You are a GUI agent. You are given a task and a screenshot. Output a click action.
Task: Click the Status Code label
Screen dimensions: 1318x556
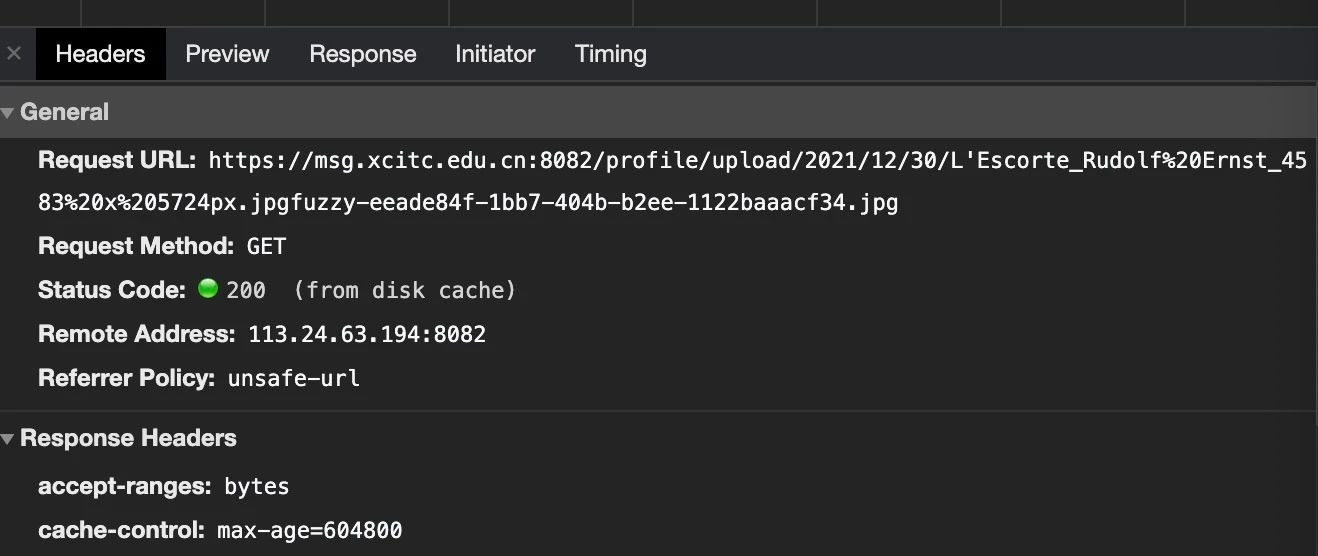click(x=112, y=290)
